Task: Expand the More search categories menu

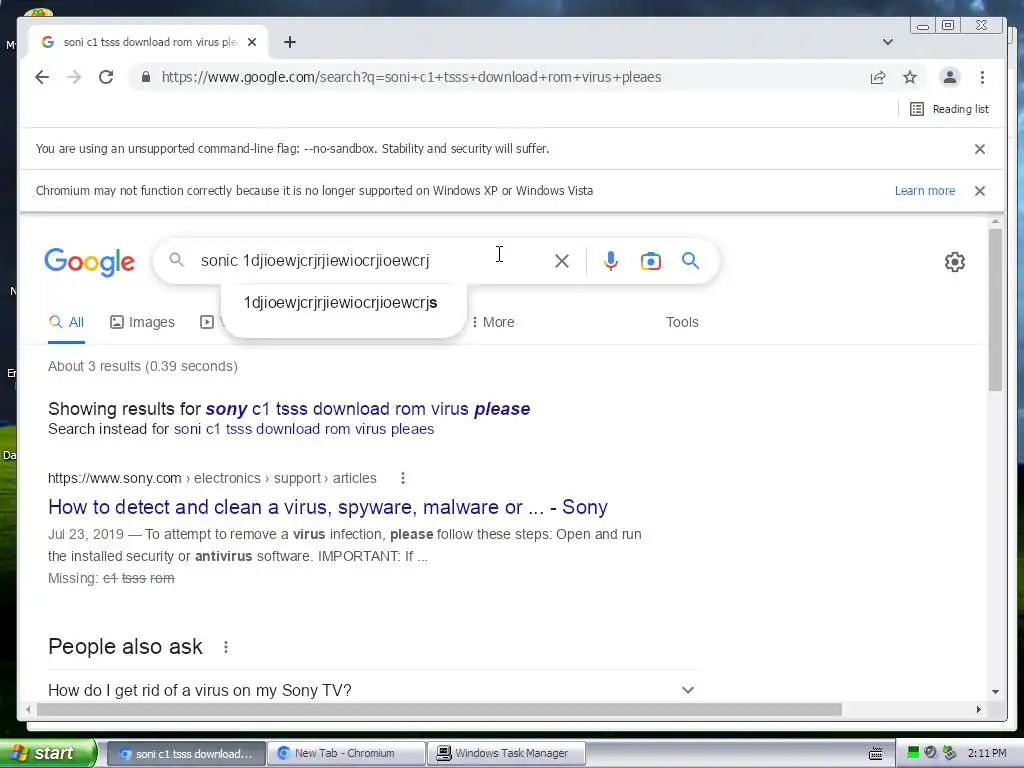Action: click(492, 322)
